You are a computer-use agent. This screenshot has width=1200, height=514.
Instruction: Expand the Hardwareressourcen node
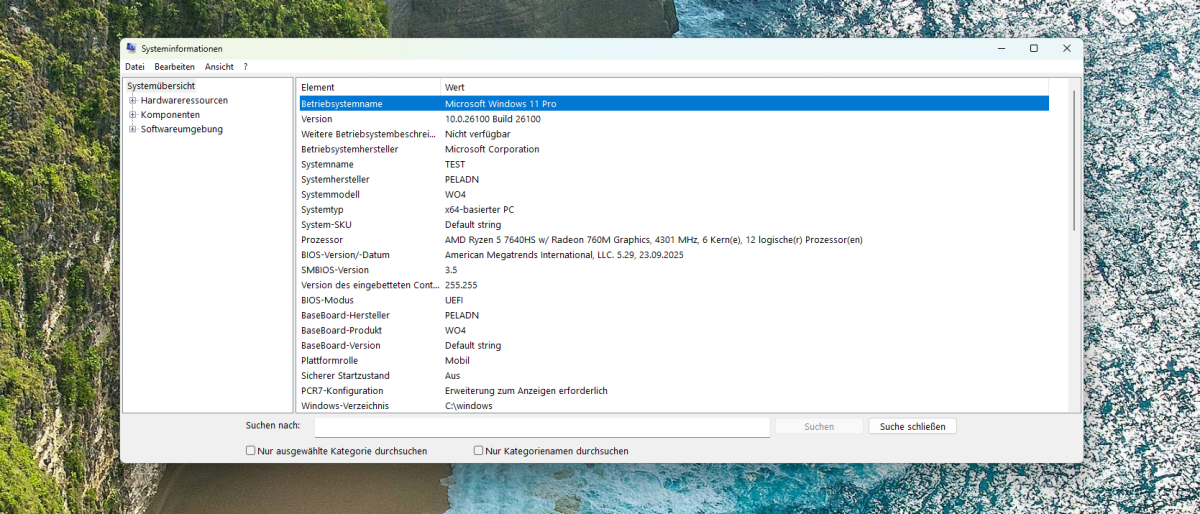tap(132, 100)
